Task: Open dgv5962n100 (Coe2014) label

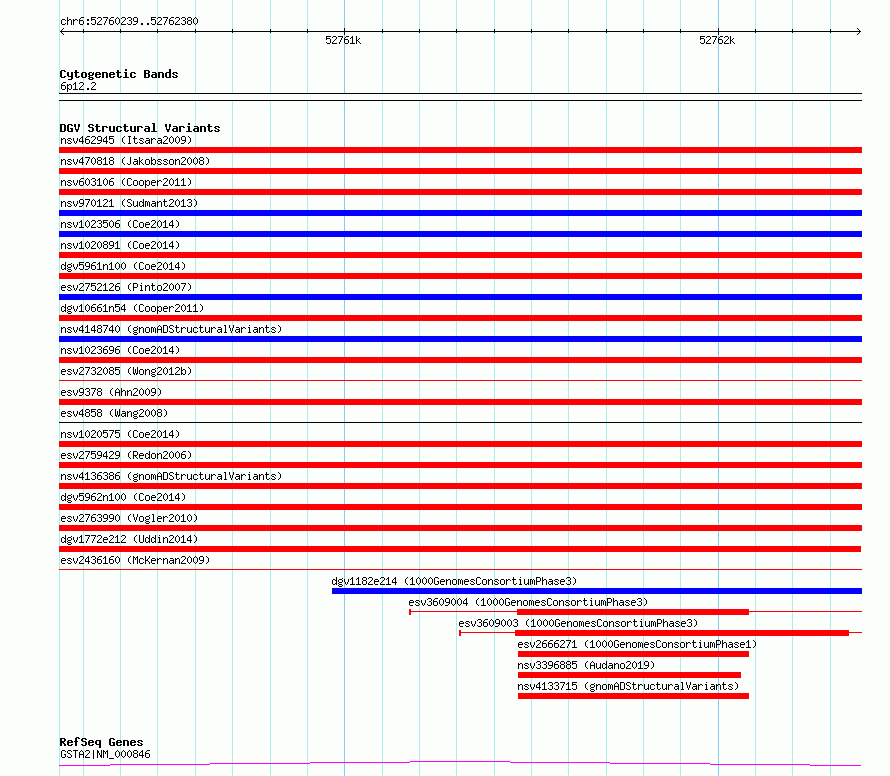Action: click(123, 497)
